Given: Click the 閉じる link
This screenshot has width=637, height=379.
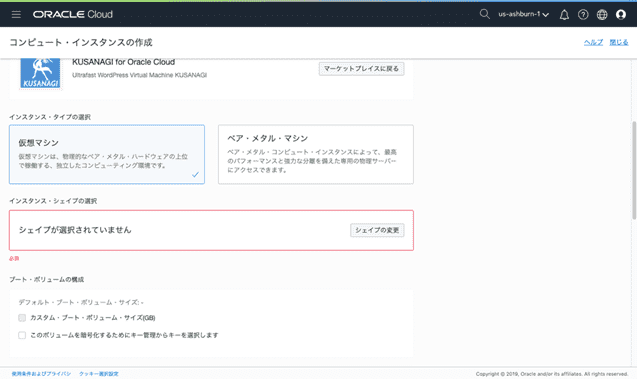Looking at the screenshot, I should pyautogui.click(x=619, y=42).
